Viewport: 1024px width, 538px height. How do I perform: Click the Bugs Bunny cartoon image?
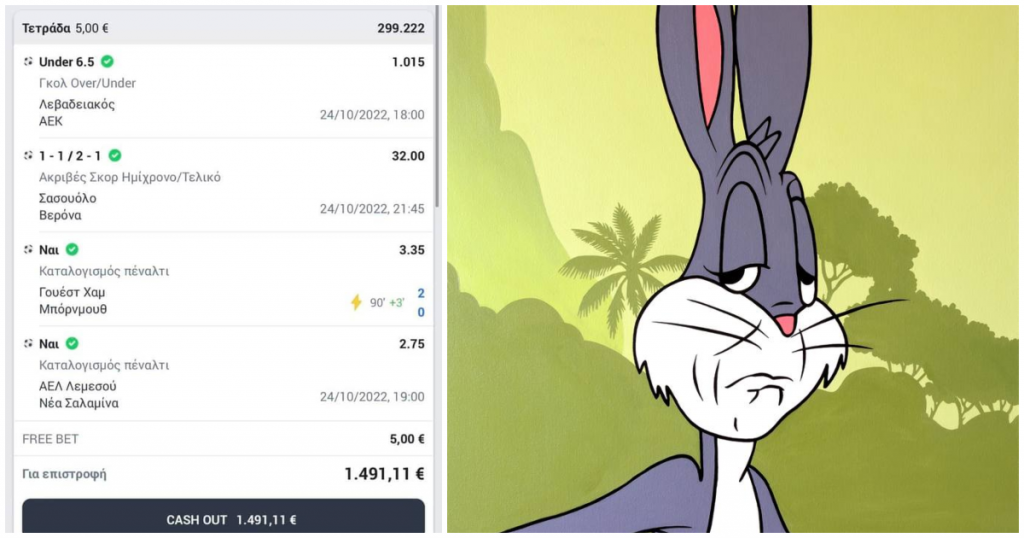point(732,269)
